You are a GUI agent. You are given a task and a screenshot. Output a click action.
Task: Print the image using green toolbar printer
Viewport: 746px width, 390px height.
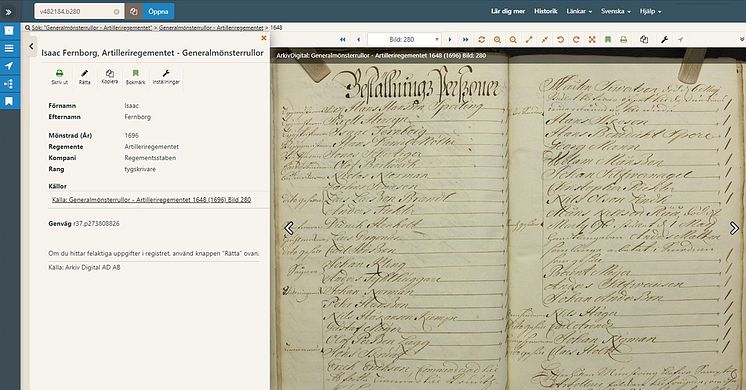(x=623, y=39)
